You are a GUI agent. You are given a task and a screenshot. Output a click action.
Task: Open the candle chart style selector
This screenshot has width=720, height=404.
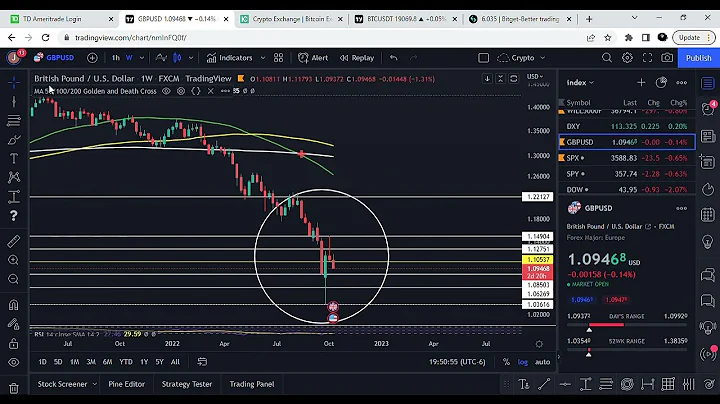pyautogui.click(x=177, y=58)
